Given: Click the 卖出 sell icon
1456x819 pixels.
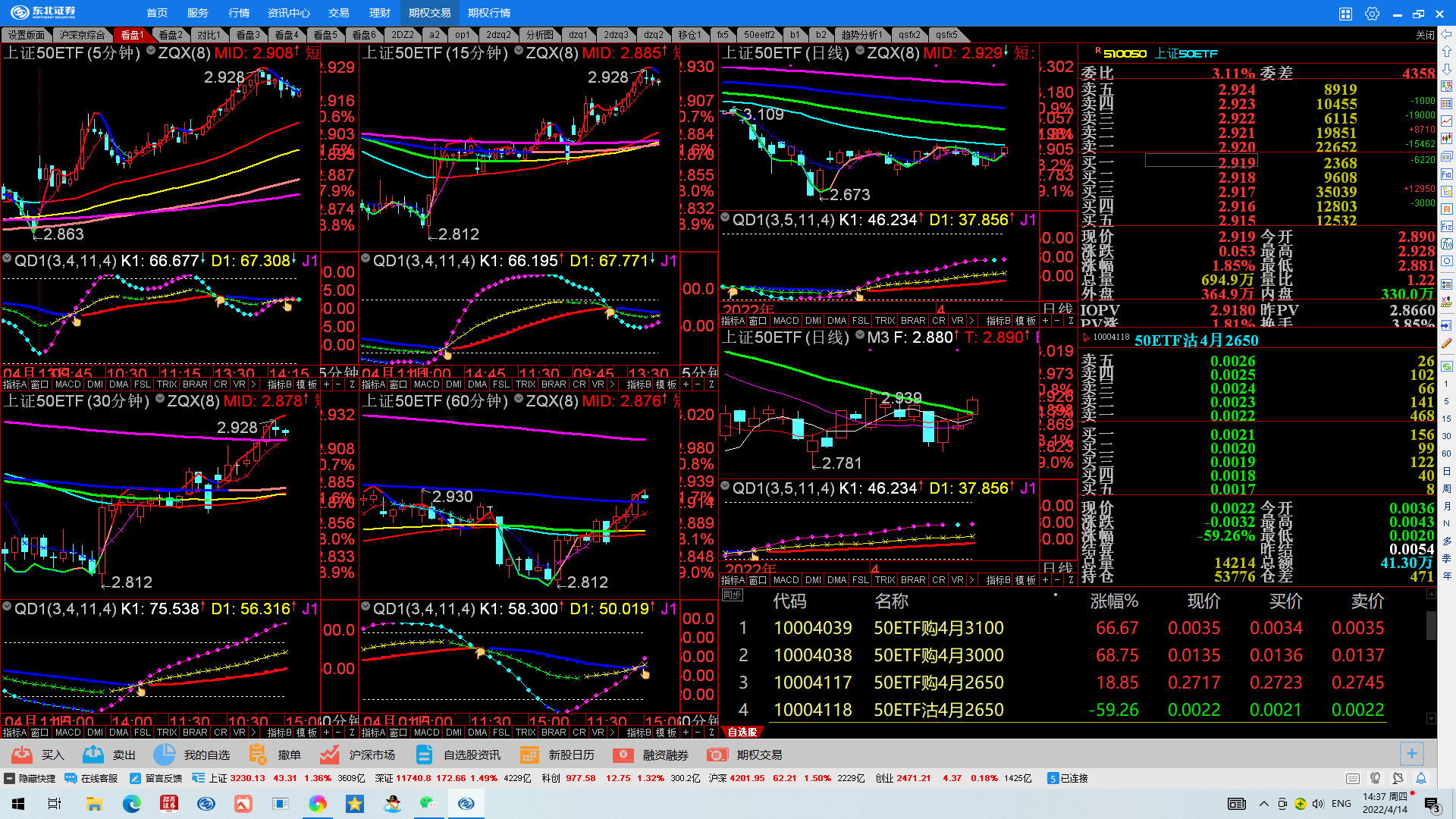Looking at the screenshot, I should (93, 755).
